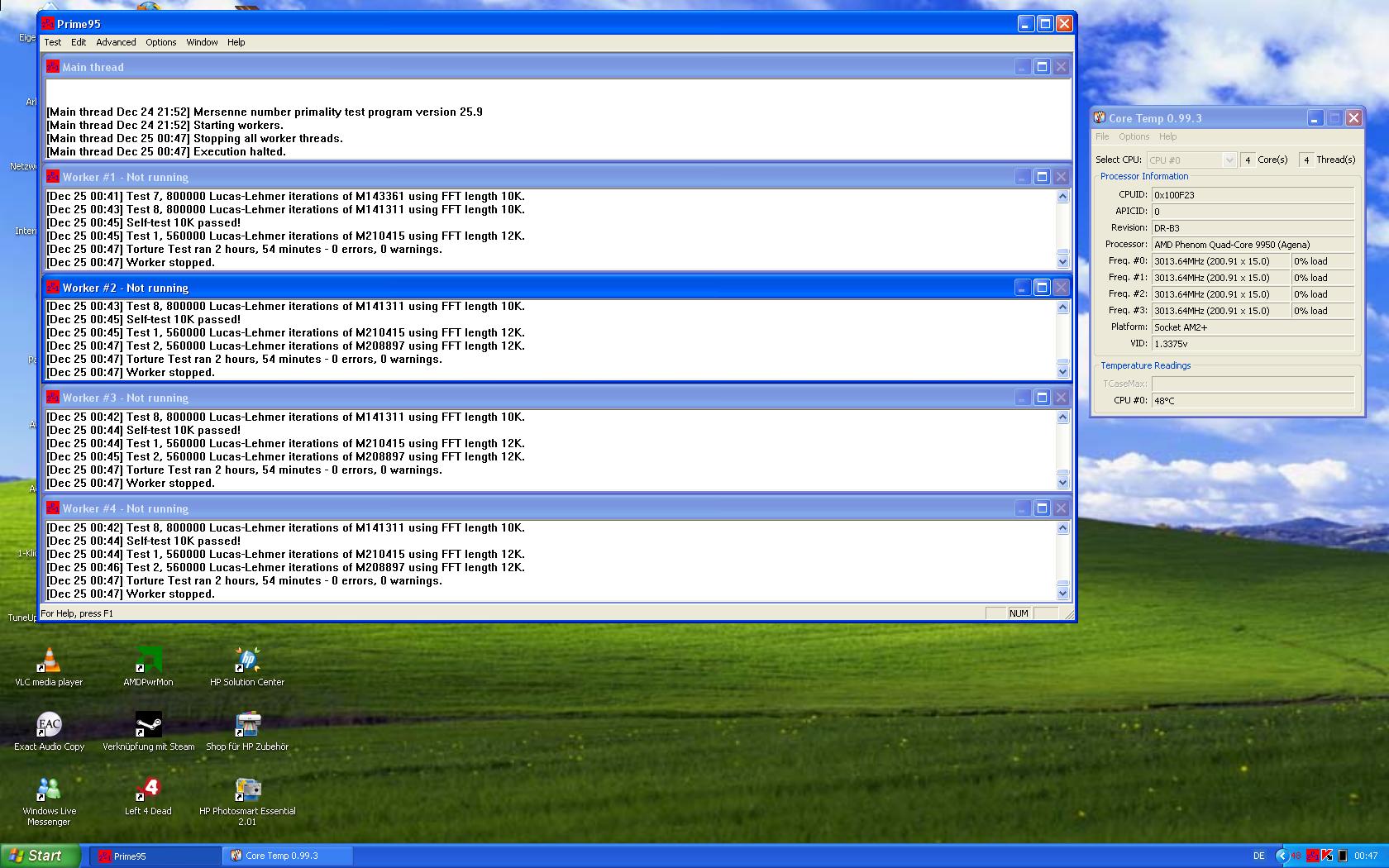Click Worker #1 'Self-test 10K passed!' line
The width and height of the screenshot is (1389, 868).
144,223
